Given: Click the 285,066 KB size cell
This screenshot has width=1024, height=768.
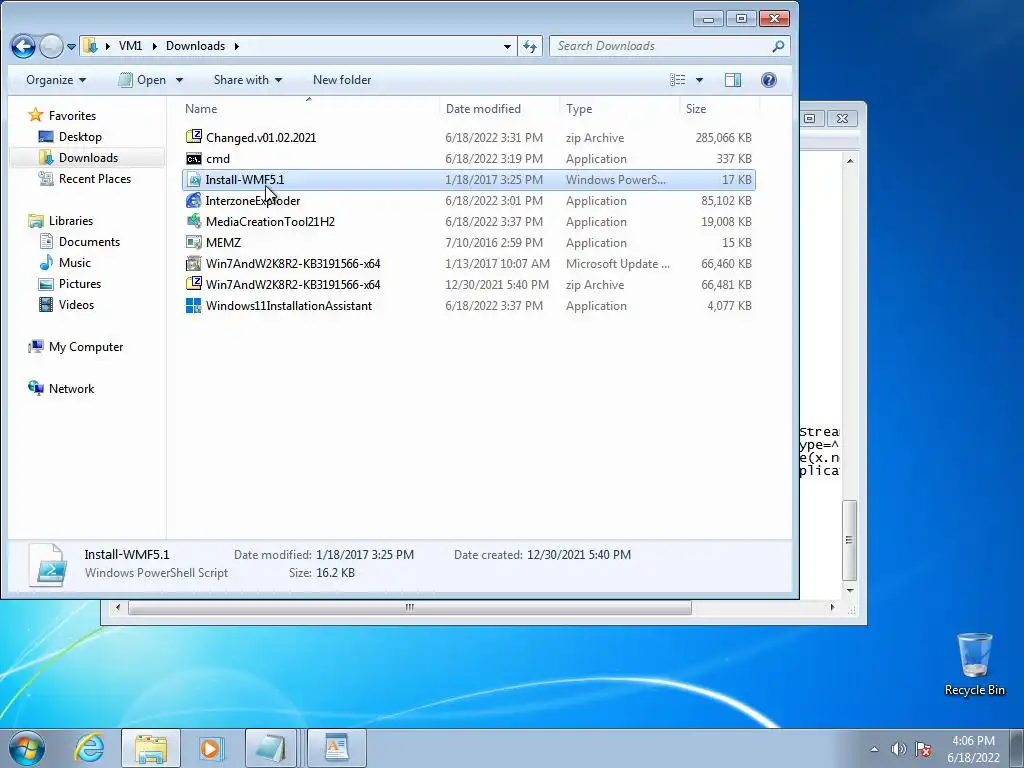Looking at the screenshot, I should (723, 138).
